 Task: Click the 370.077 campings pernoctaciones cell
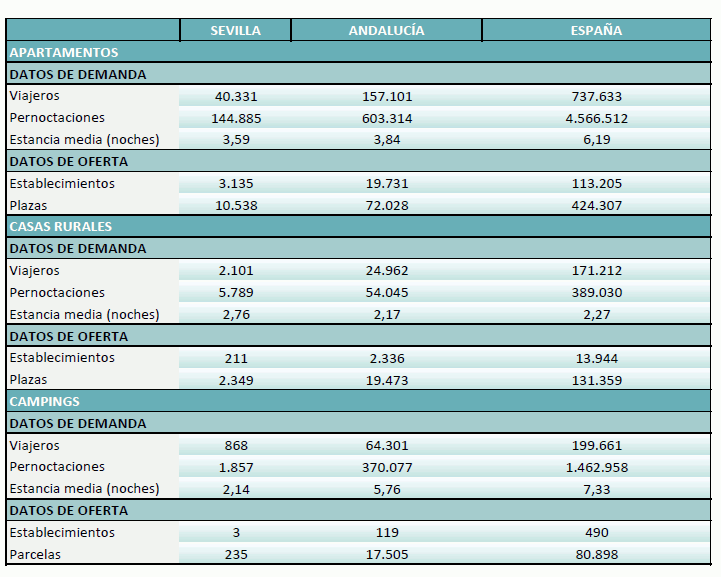click(x=386, y=467)
